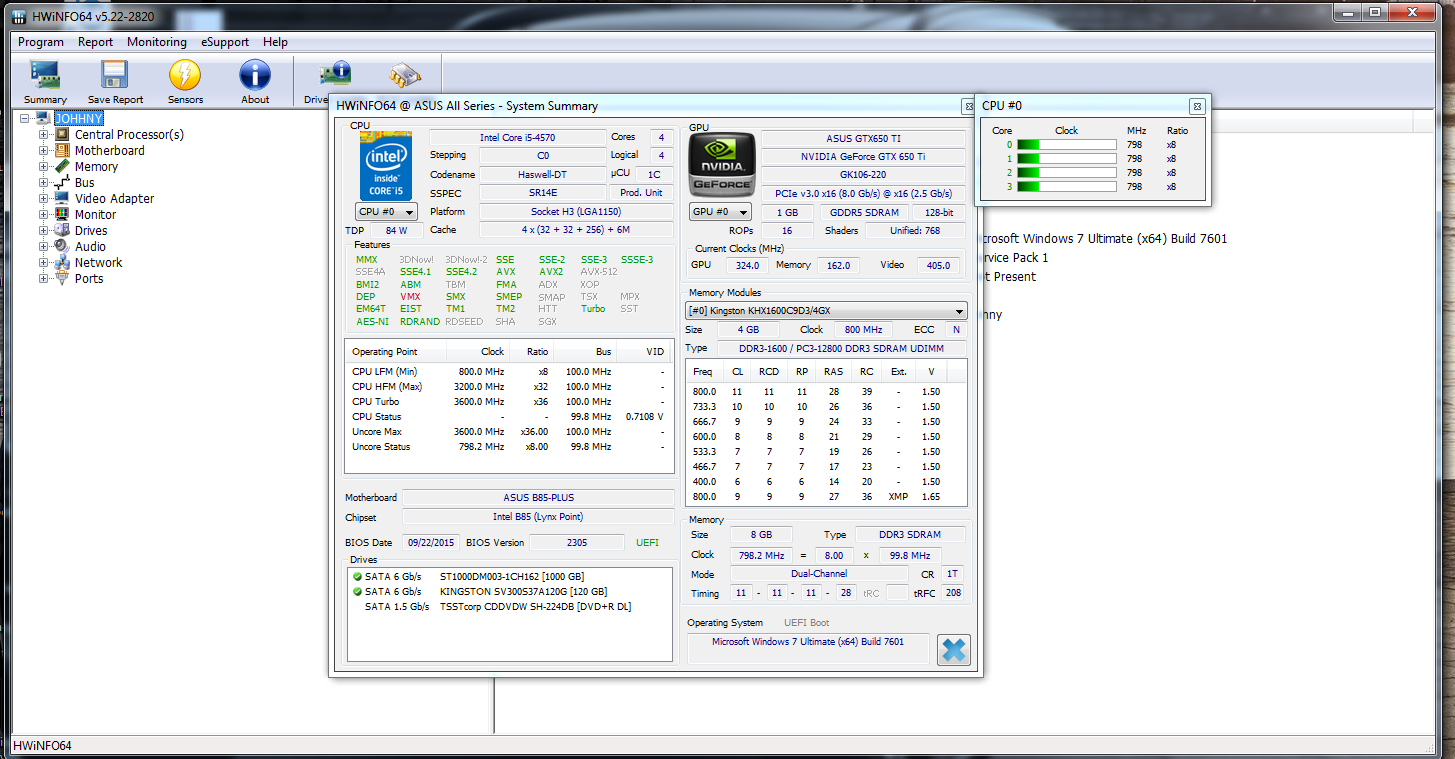Click the NVIDIA GeForce GTX 650 Ti field
This screenshot has height=759, width=1455.
pyautogui.click(x=862, y=156)
